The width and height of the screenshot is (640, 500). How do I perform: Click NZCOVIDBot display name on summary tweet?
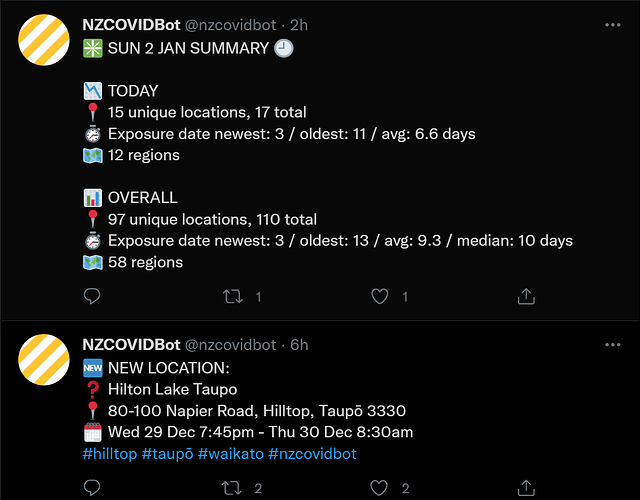point(131,24)
